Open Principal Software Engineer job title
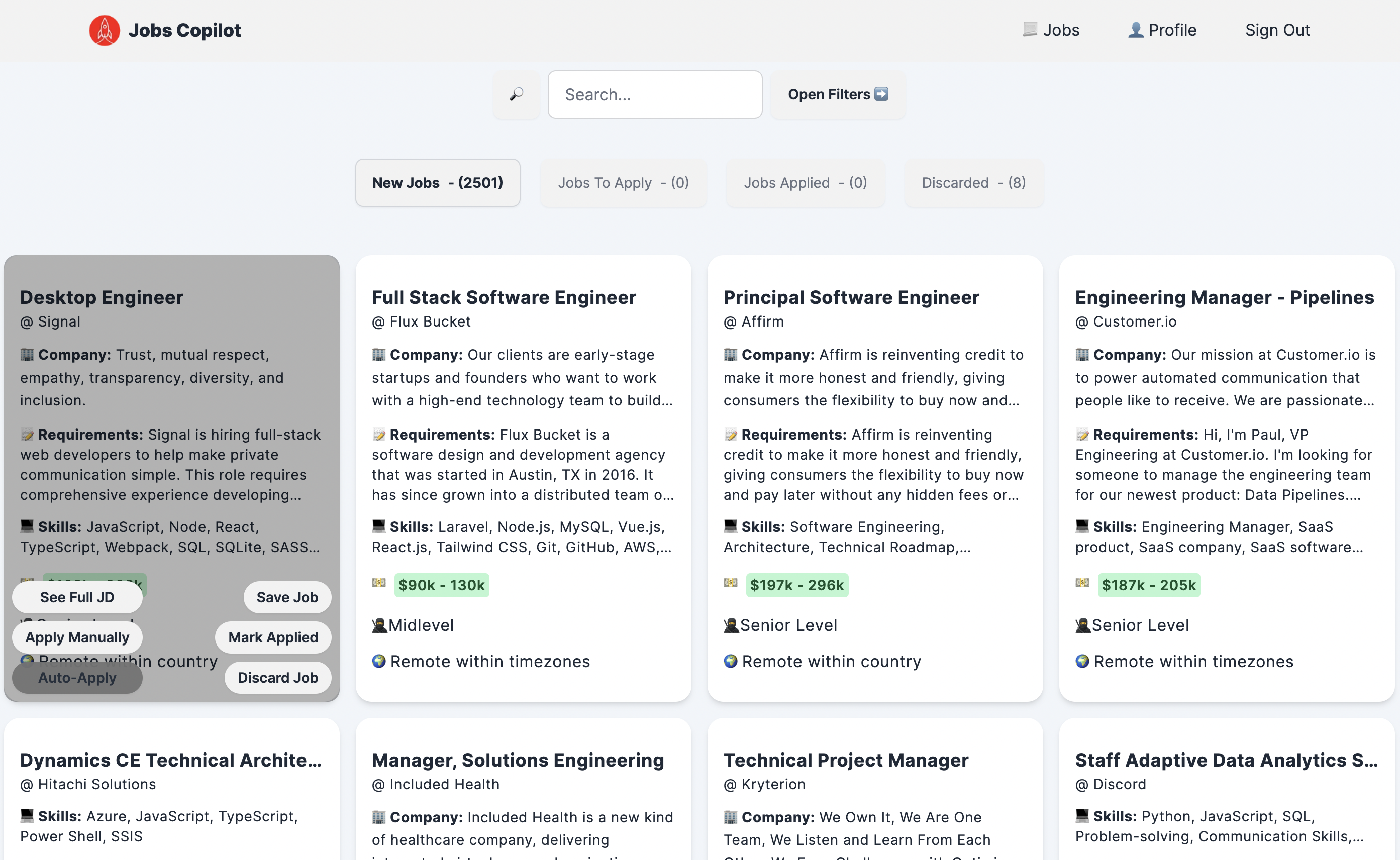This screenshot has height=860, width=1400. coord(852,297)
